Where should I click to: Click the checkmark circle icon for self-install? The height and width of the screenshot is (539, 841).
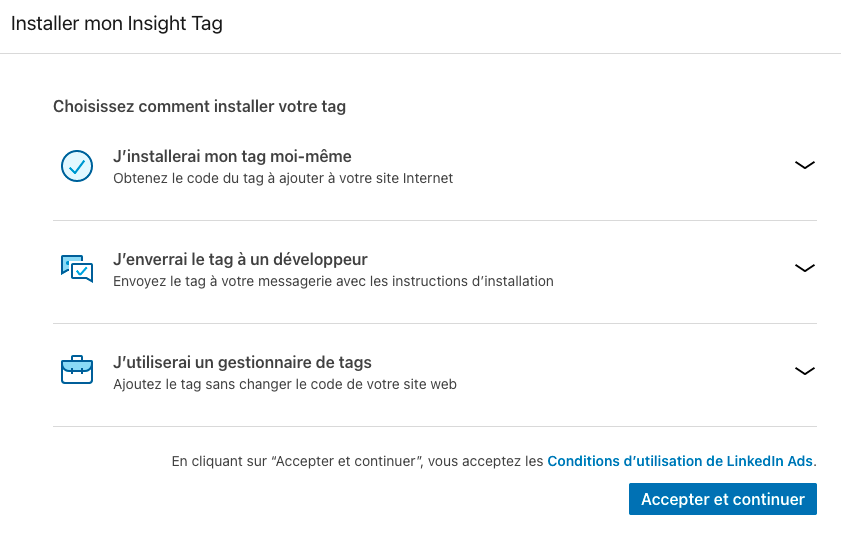coord(77,166)
